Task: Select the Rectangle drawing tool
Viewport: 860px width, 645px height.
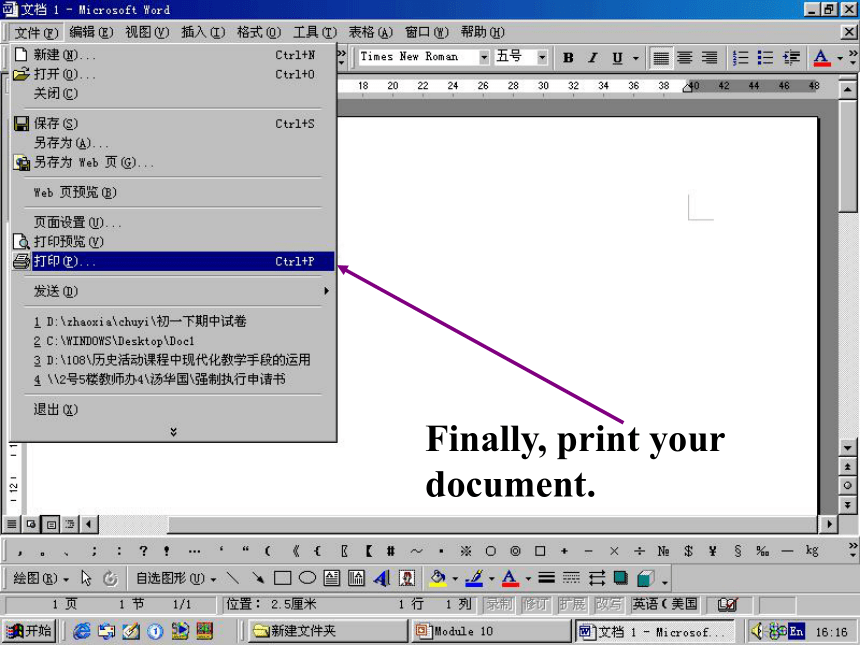Action: 282,578
